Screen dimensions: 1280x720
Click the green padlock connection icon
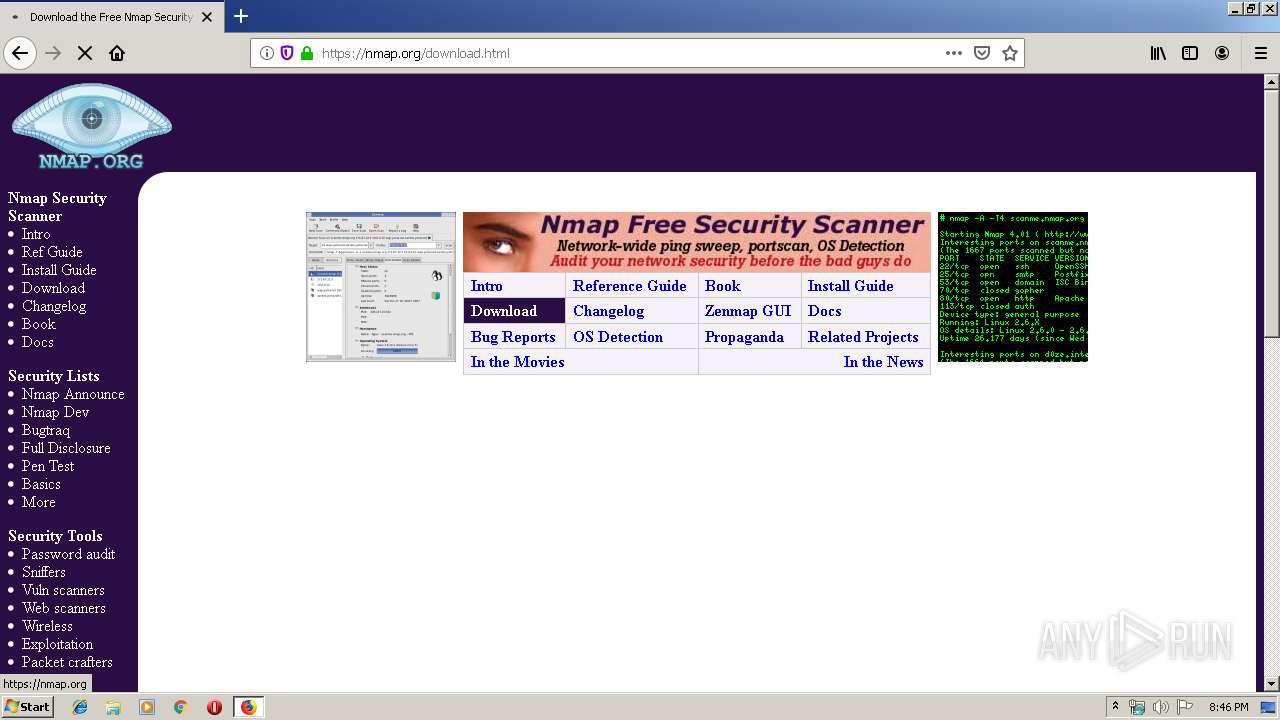[307, 53]
